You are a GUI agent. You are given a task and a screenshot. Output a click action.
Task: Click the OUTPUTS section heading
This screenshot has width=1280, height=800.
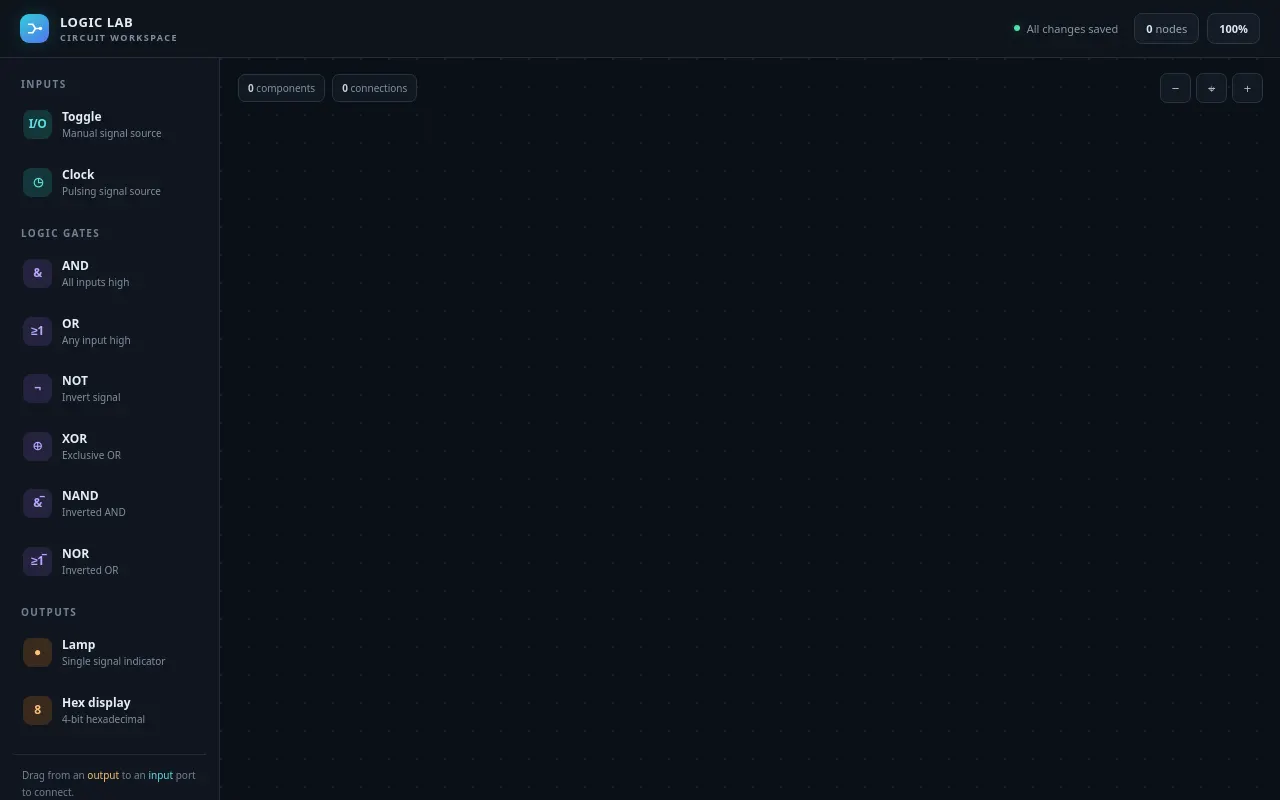[49, 612]
